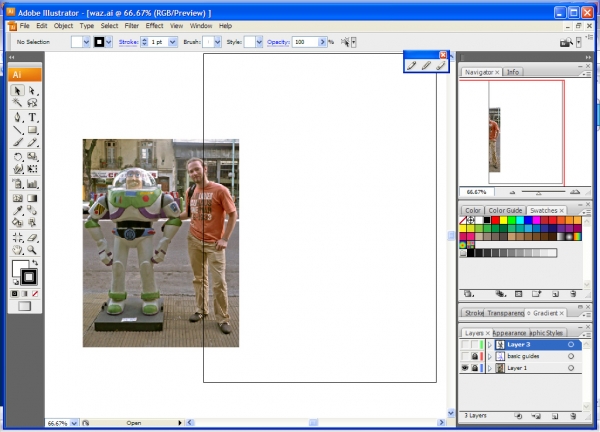Unlock Layer 1 padlock
The image size is (600, 432).
point(474,368)
